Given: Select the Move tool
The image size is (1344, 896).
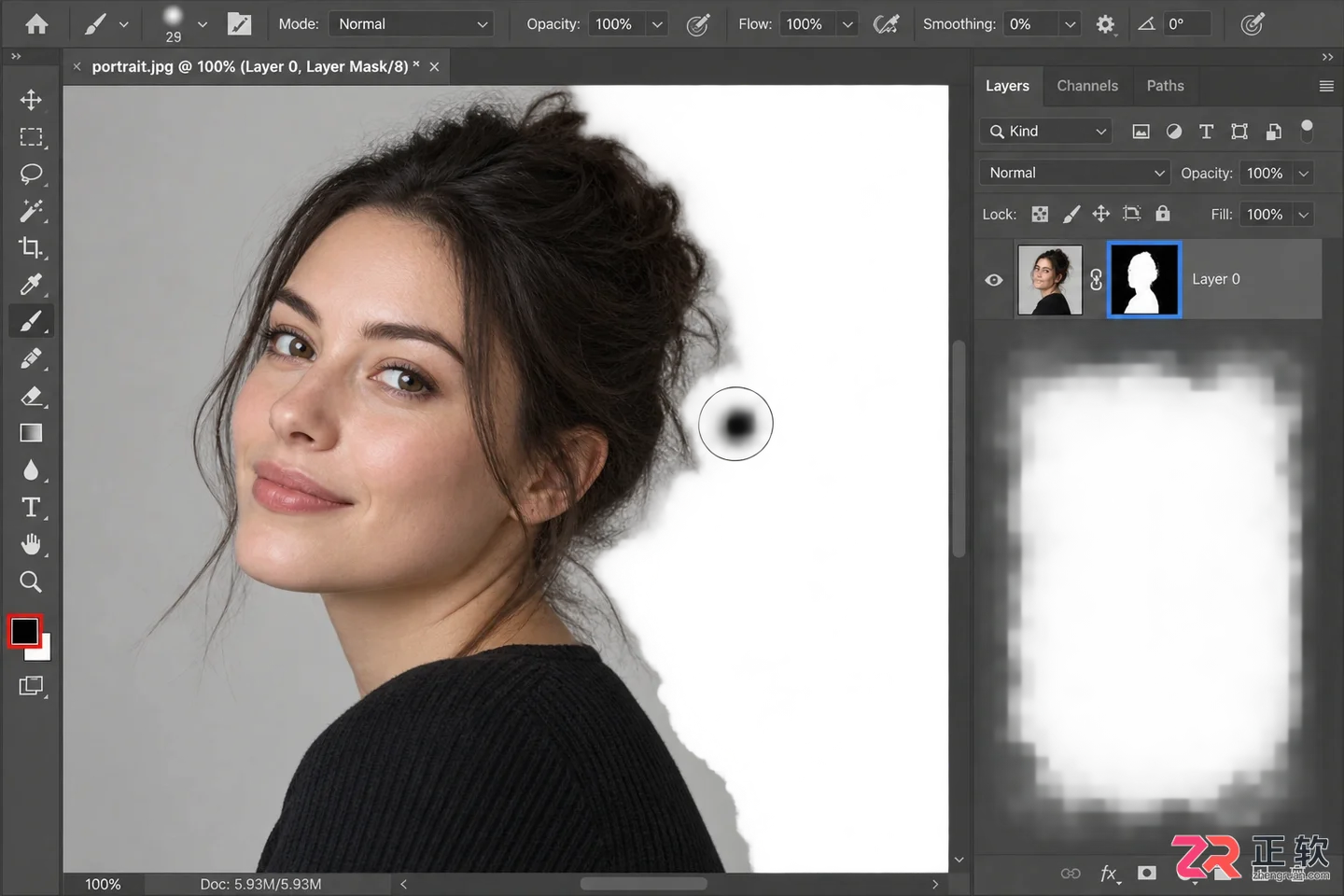Looking at the screenshot, I should 31,100.
